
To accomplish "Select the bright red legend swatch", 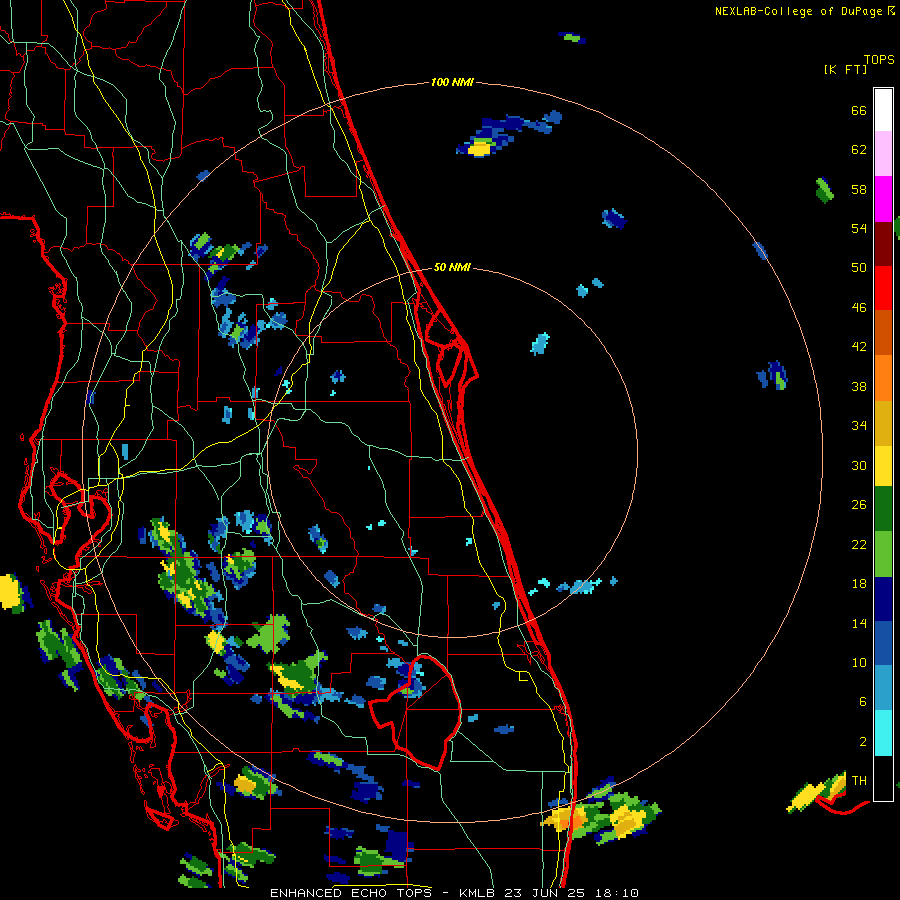I will [x=883, y=288].
